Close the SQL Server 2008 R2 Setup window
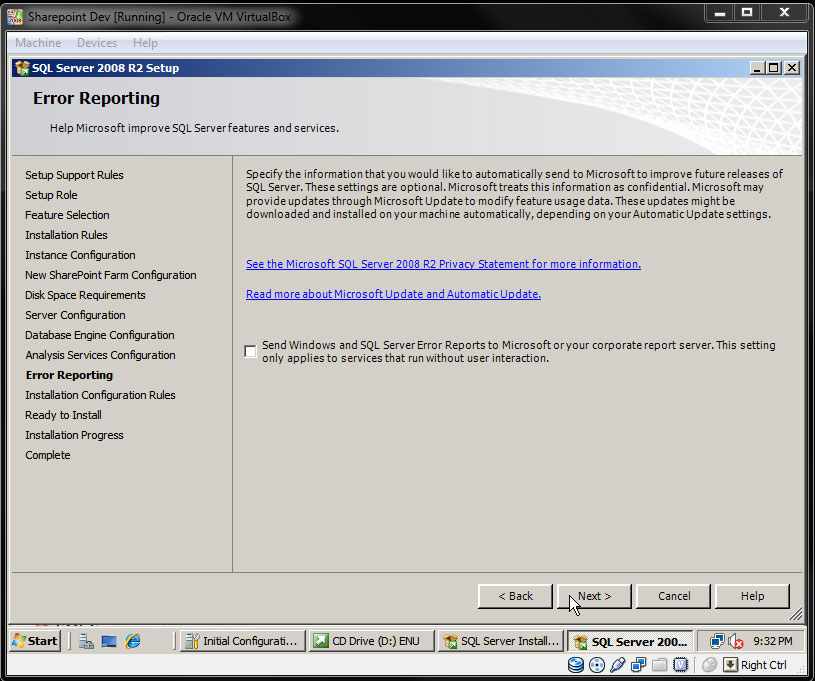 [x=792, y=68]
